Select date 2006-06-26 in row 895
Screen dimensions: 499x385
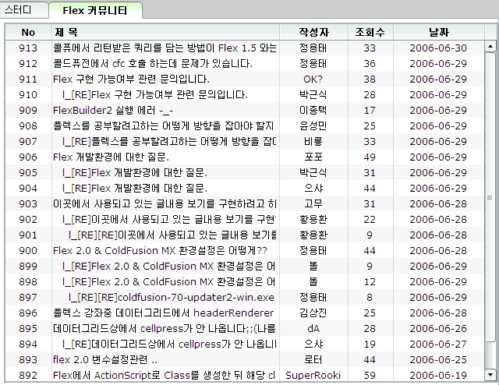pyautogui.click(x=438, y=329)
